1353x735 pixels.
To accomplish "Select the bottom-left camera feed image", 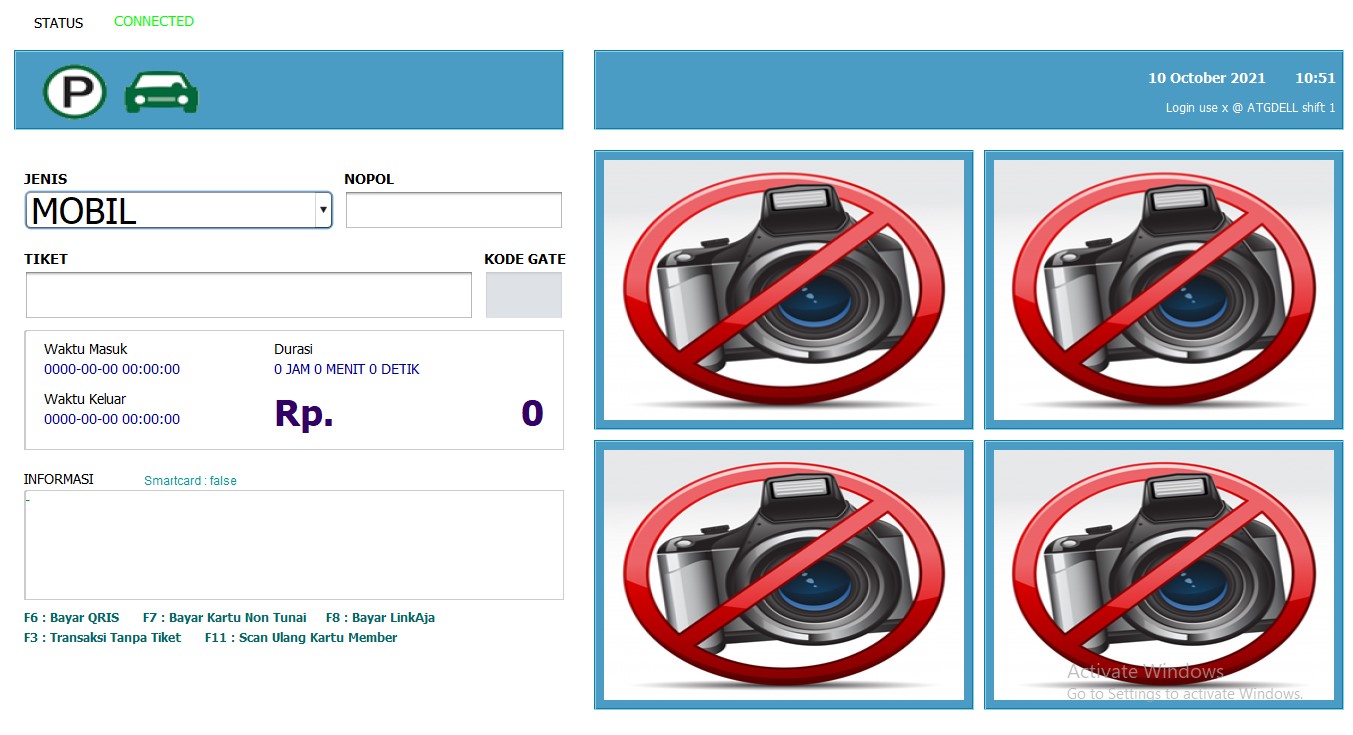I will coord(783,575).
